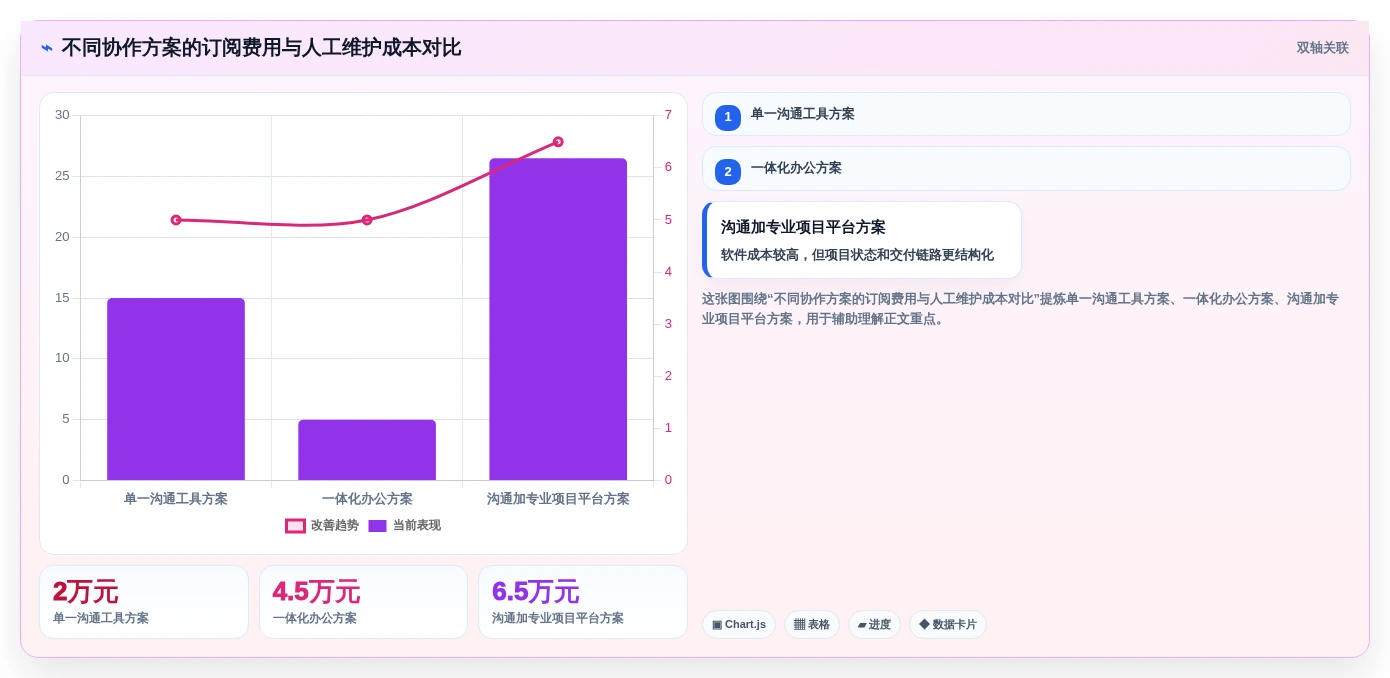Click the left axis value 30
This screenshot has height=678, width=1390.
click(x=62, y=115)
